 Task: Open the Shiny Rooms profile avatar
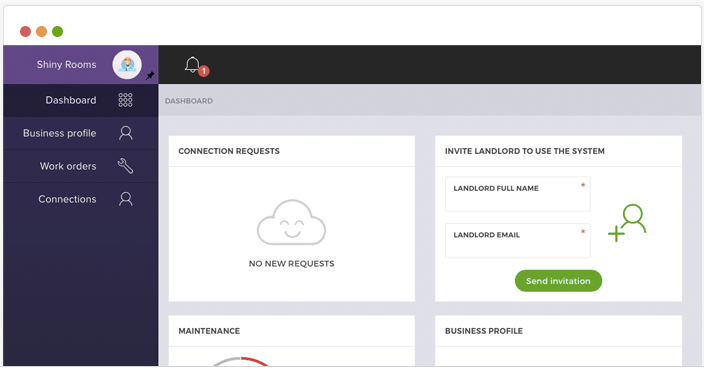[x=127, y=65]
